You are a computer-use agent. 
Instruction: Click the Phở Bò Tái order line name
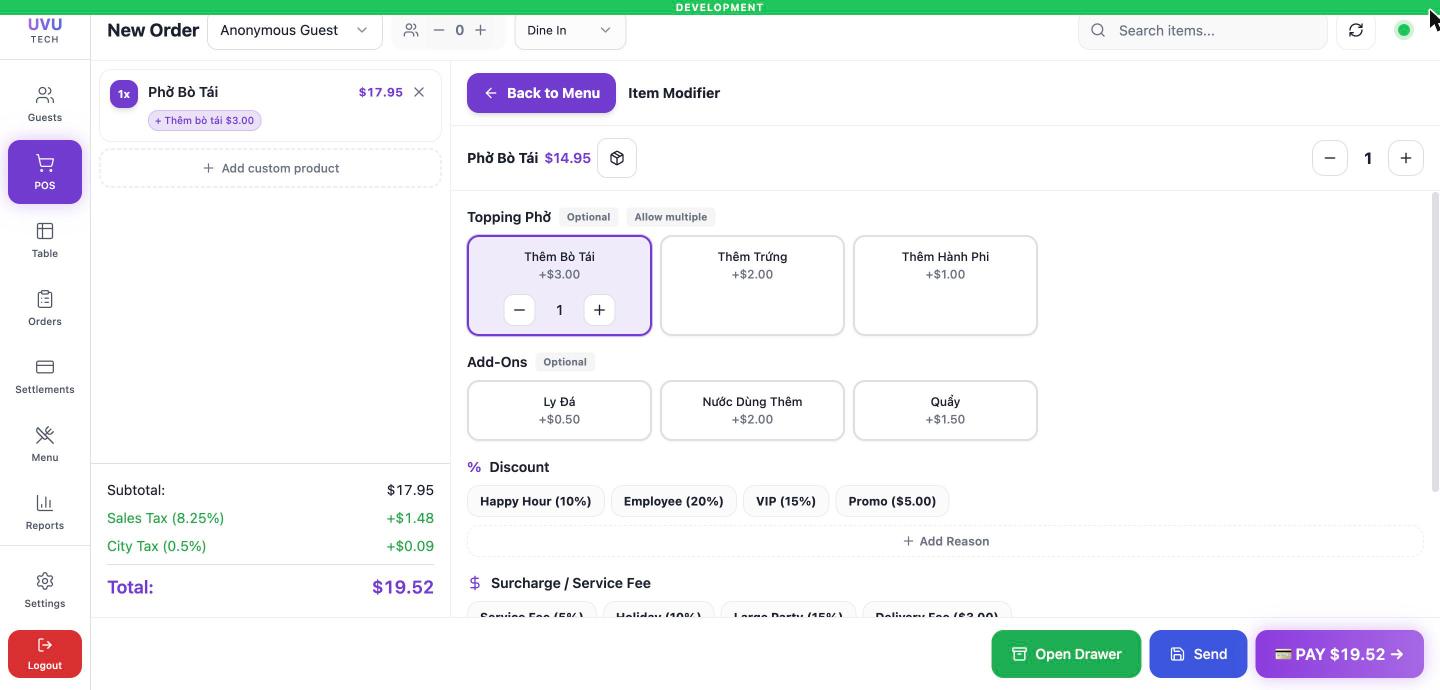click(x=183, y=92)
